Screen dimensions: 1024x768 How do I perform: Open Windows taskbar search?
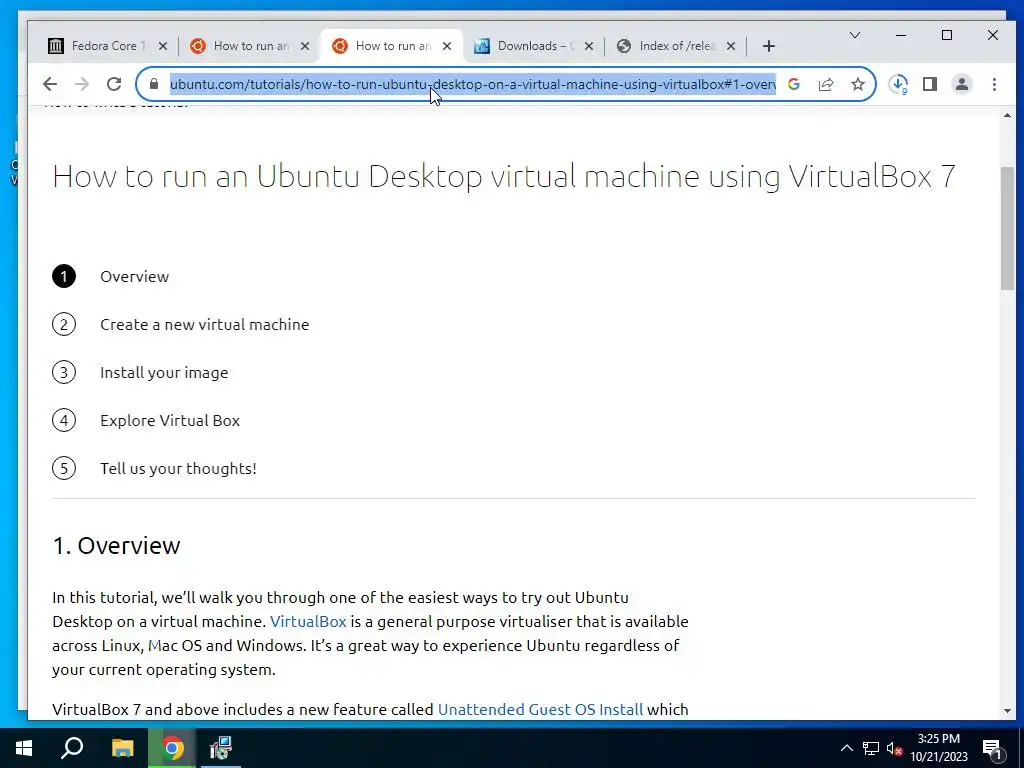tap(72, 748)
